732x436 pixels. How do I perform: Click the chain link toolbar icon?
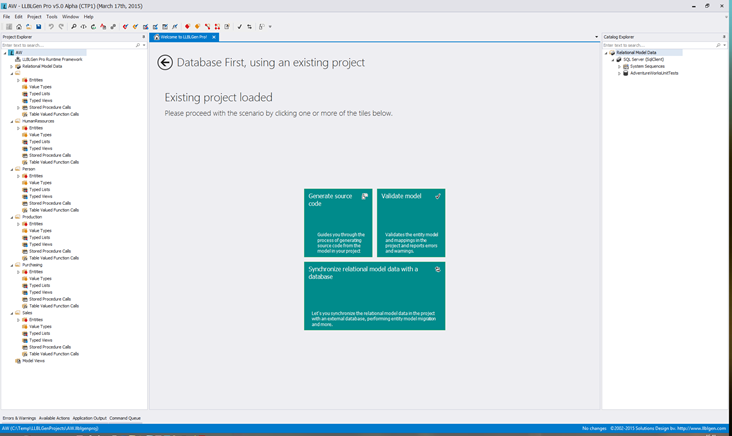[x=113, y=27]
